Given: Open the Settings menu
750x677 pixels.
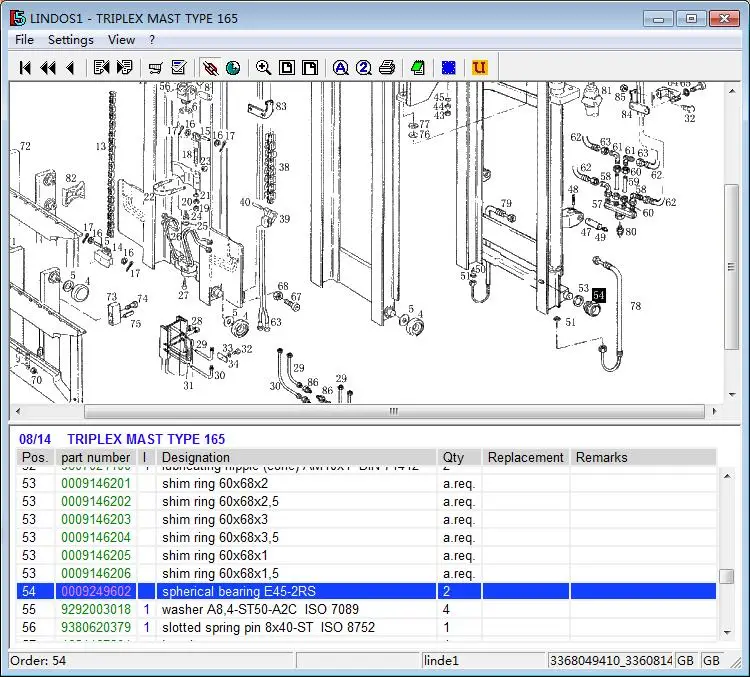Looking at the screenshot, I should (x=71, y=40).
